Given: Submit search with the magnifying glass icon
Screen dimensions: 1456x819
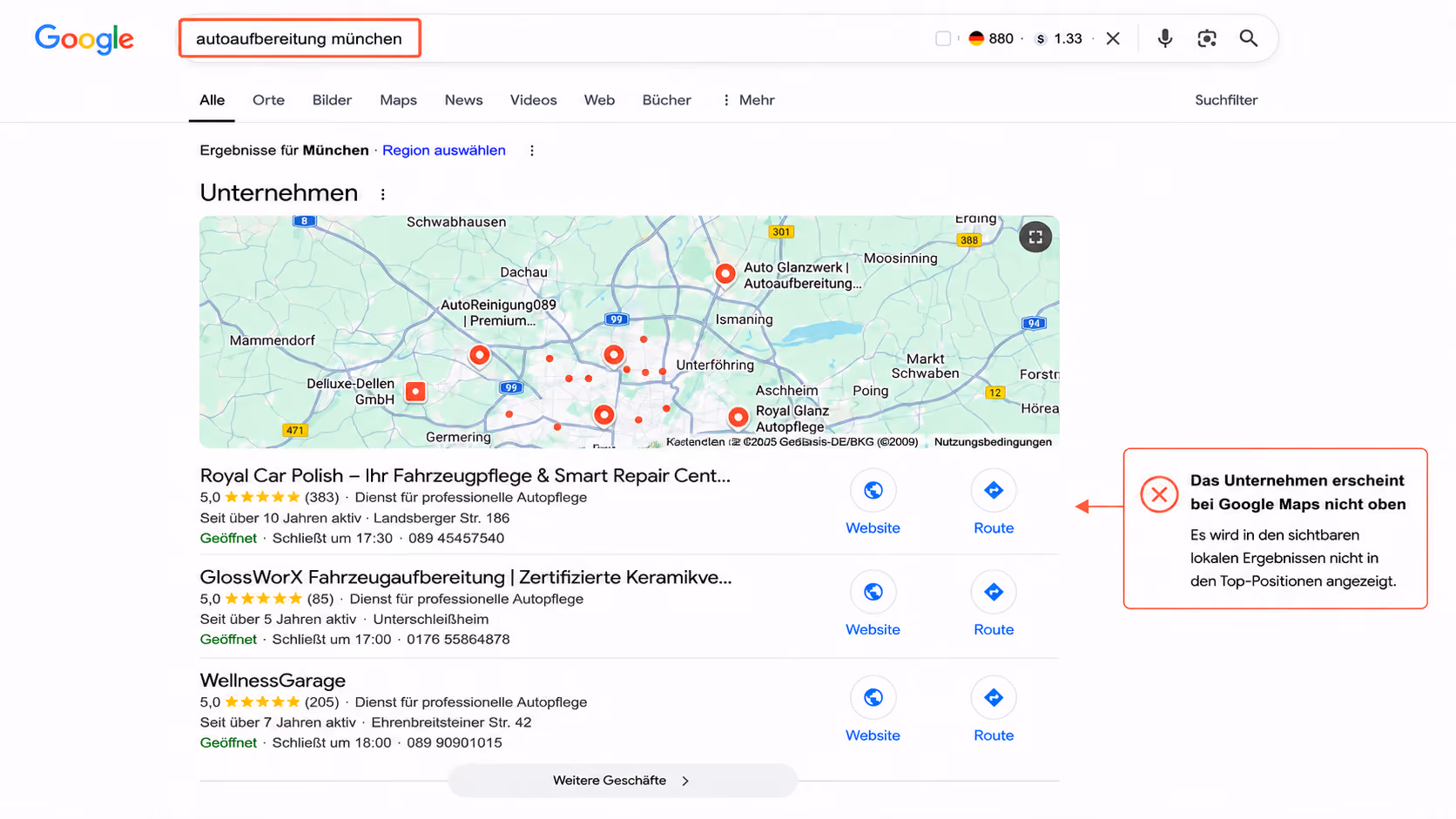Looking at the screenshot, I should coord(1249,38).
